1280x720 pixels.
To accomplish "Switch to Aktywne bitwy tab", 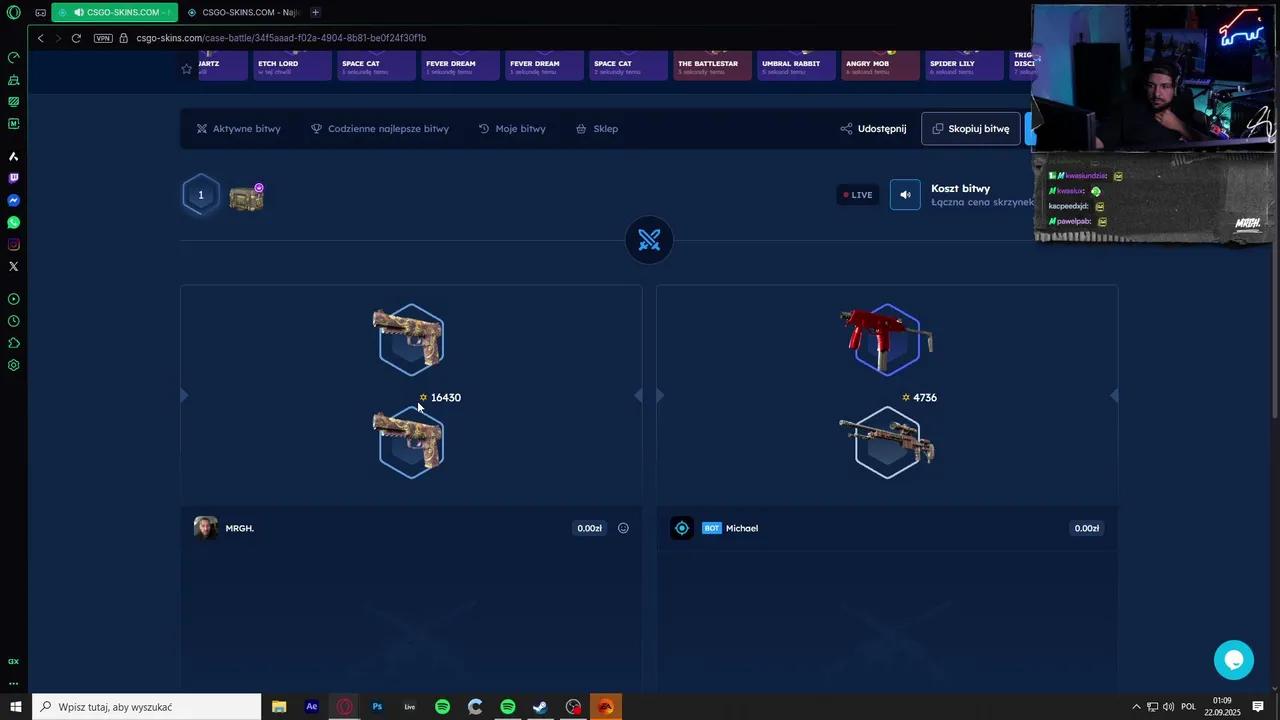I will pos(238,129).
